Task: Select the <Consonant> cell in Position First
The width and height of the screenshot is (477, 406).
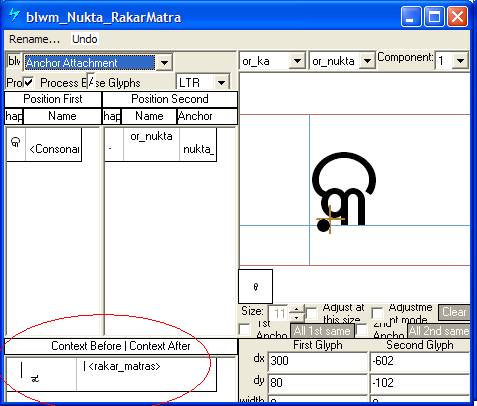Action: [53, 145]
